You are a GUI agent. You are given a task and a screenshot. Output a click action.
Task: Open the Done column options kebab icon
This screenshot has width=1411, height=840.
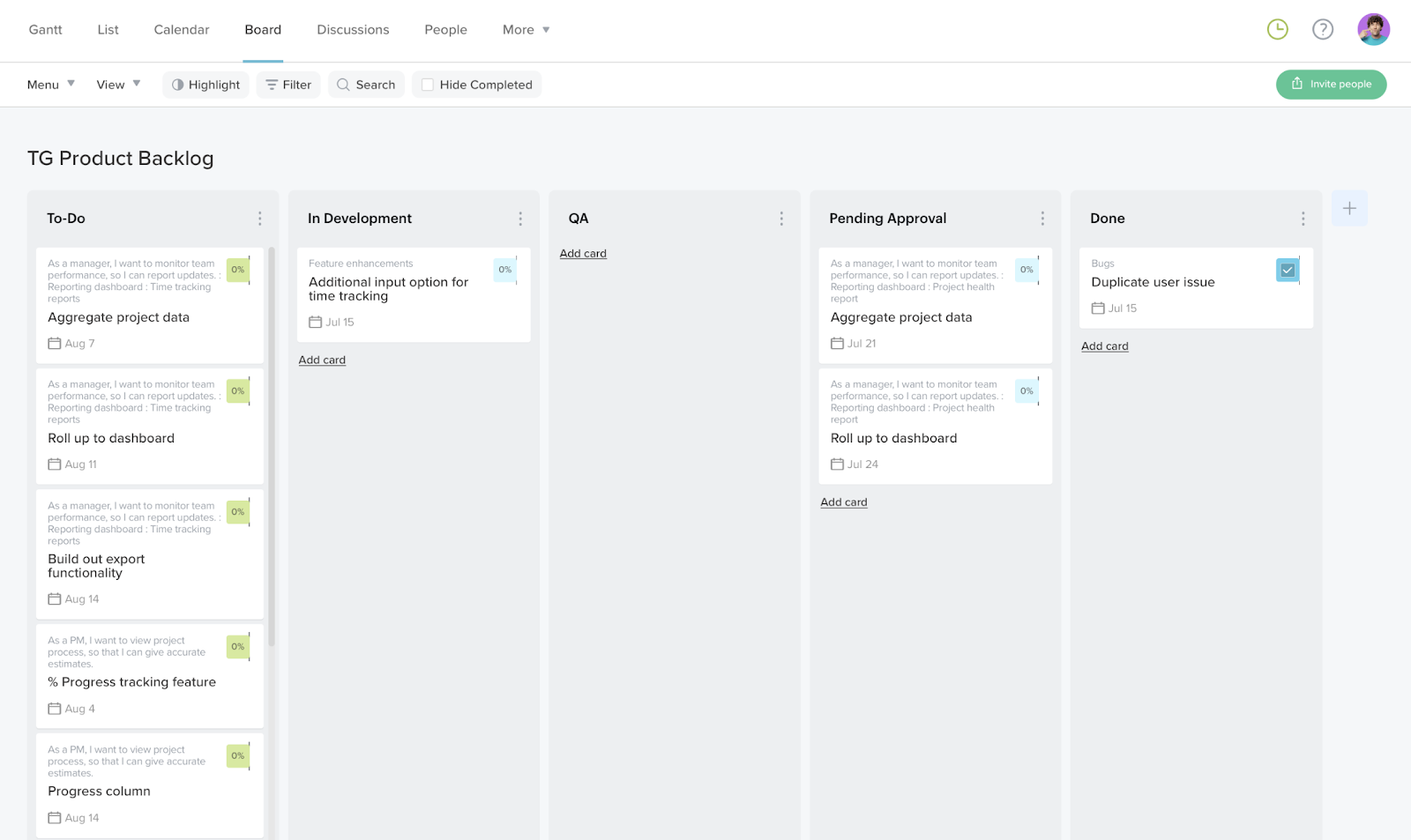point(1303,218)
